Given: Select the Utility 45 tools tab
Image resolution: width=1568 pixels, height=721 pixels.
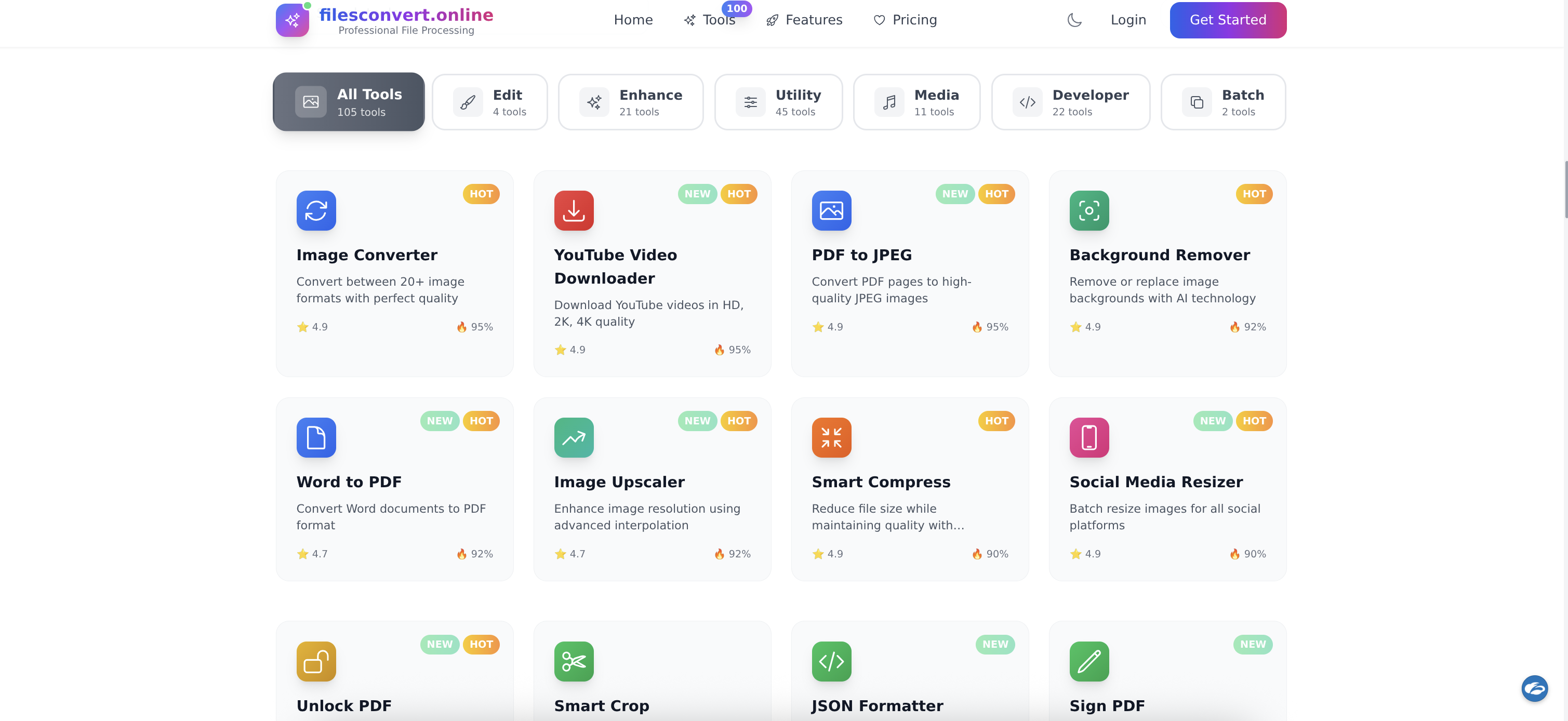Looking at the screenshot, I should click(778, 102).
